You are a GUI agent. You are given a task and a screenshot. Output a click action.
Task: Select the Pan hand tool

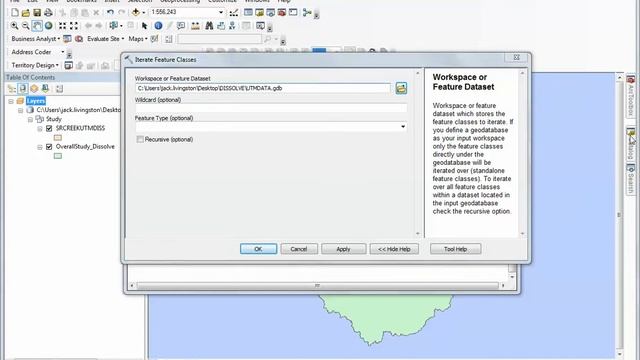coord(37,26)
